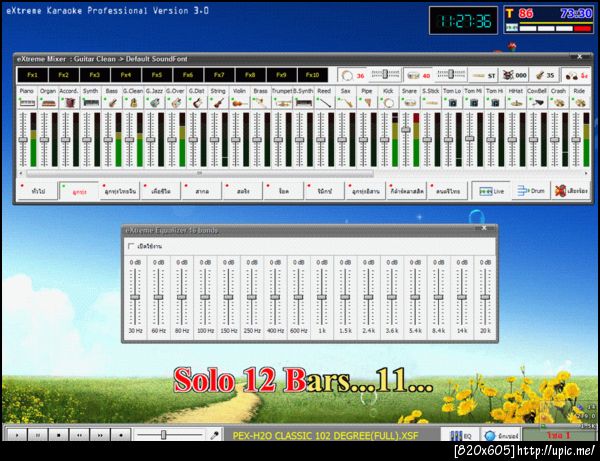The height and width of the screenshot is (461, 600).
Task: Fast forward the current song
Action: 100,435
